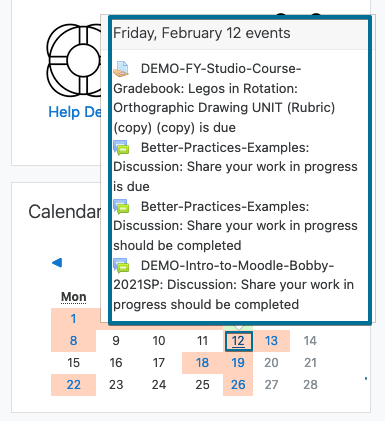This screenshot has width=385, height=421.
Task: Select February 12 on the calendar
Action: (238, 341)
